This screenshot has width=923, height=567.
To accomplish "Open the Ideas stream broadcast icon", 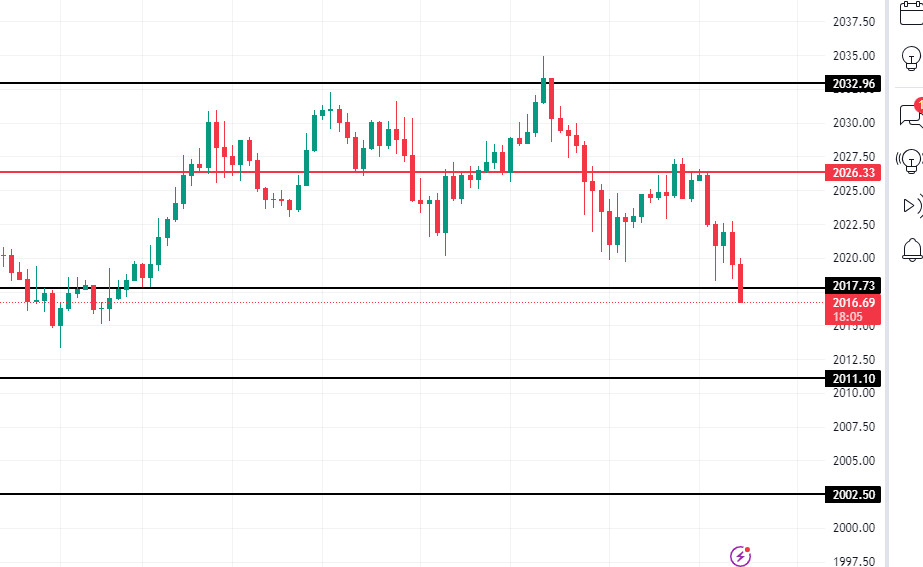I will pyautogui.click(x=910, y=158).
